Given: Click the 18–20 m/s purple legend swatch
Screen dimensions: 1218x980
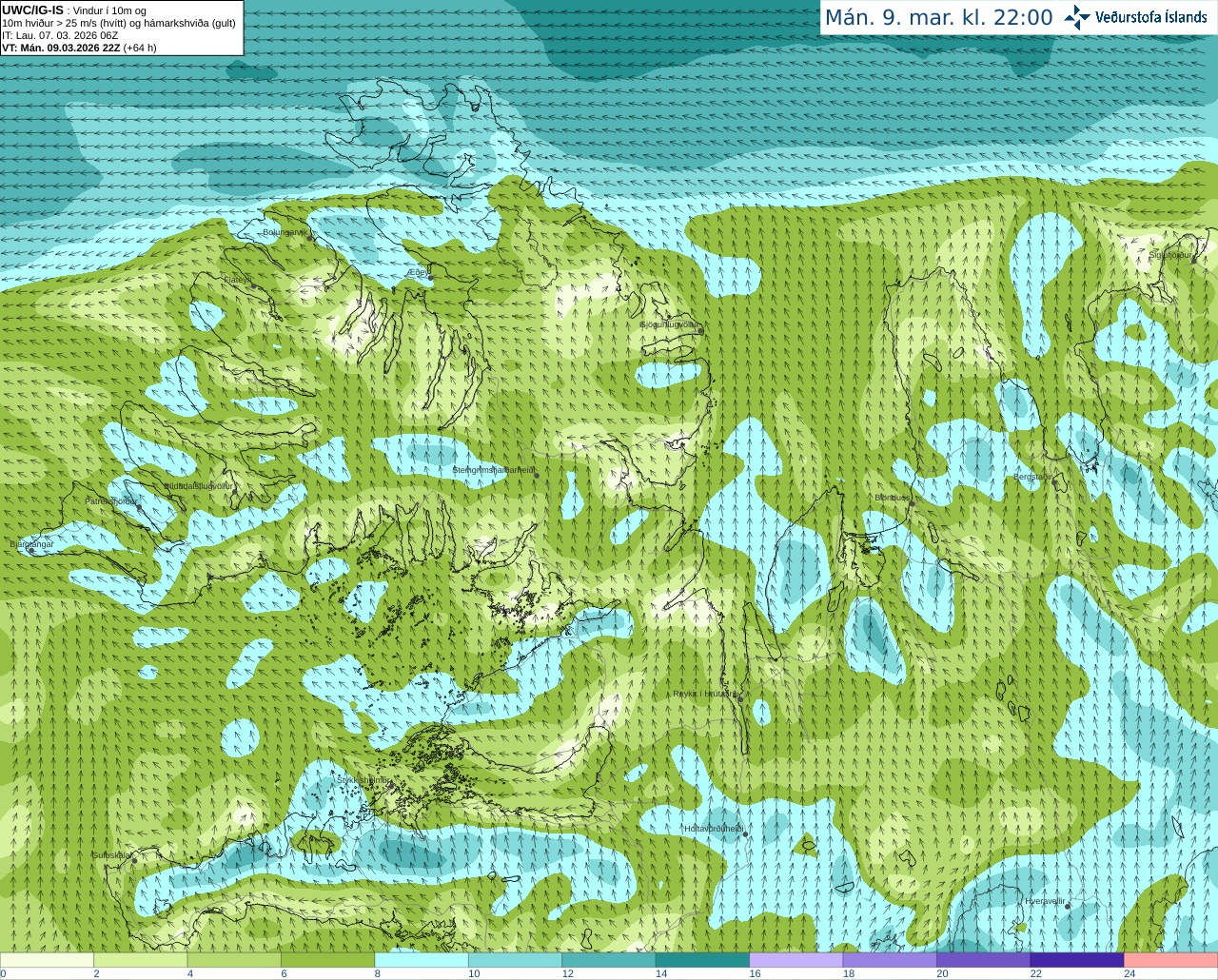Looking at the screenshot, I should click(890, 960).
